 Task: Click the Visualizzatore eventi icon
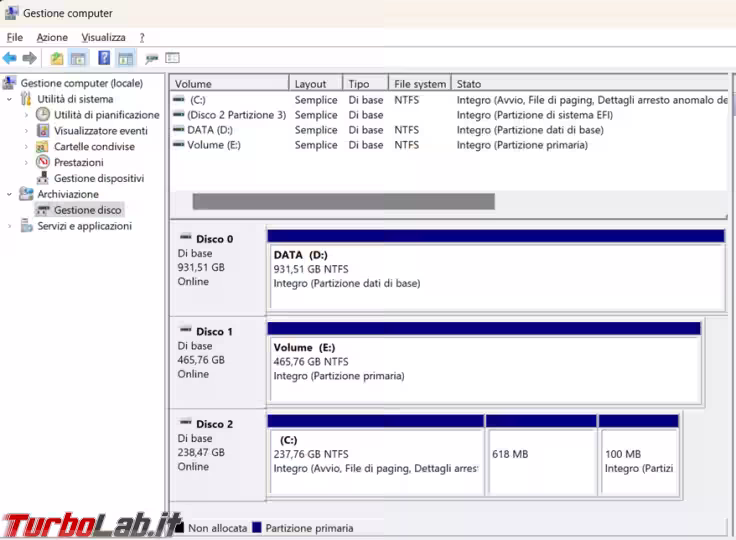[43, 130]
